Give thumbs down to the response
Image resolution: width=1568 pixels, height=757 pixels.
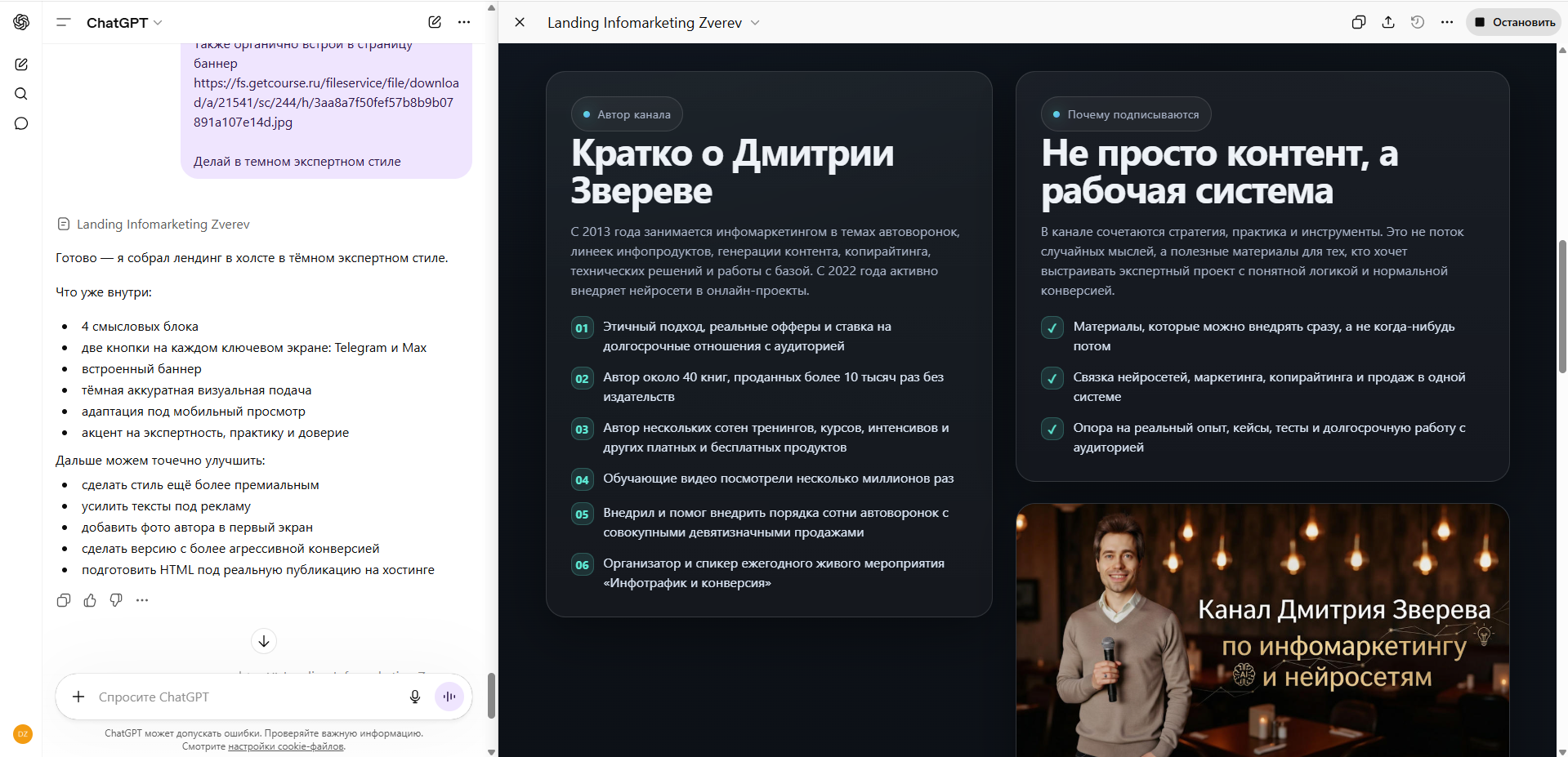pyautogui.click(x=115, y=600)
